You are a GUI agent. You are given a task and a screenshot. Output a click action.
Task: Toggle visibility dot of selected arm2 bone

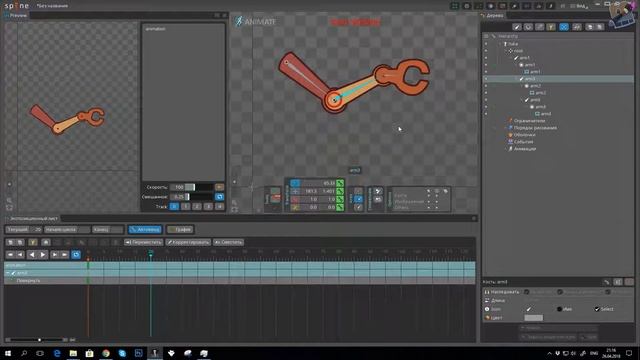pos(486,79)
